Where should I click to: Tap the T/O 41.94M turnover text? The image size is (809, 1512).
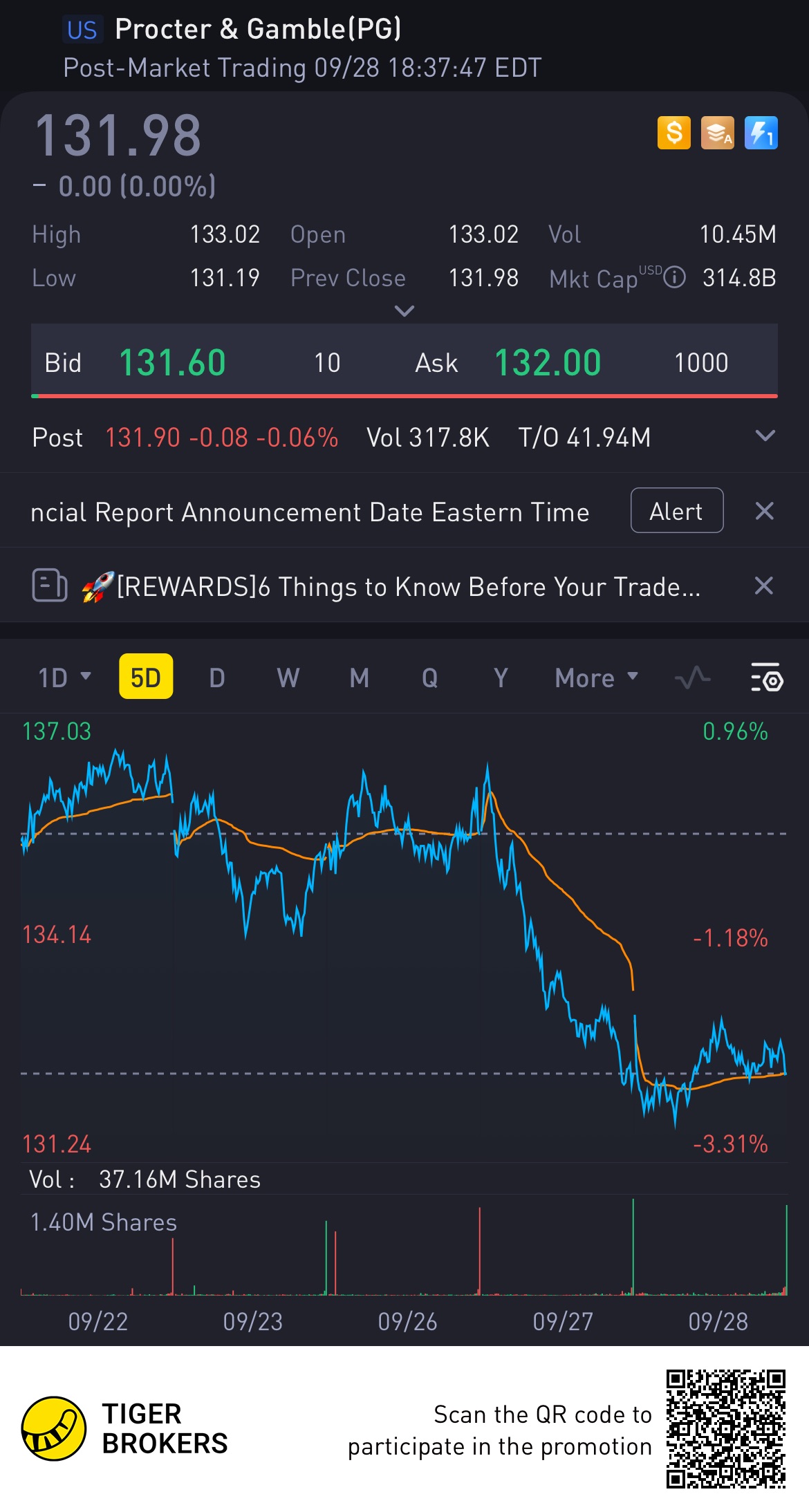click(x=584, y=438)
